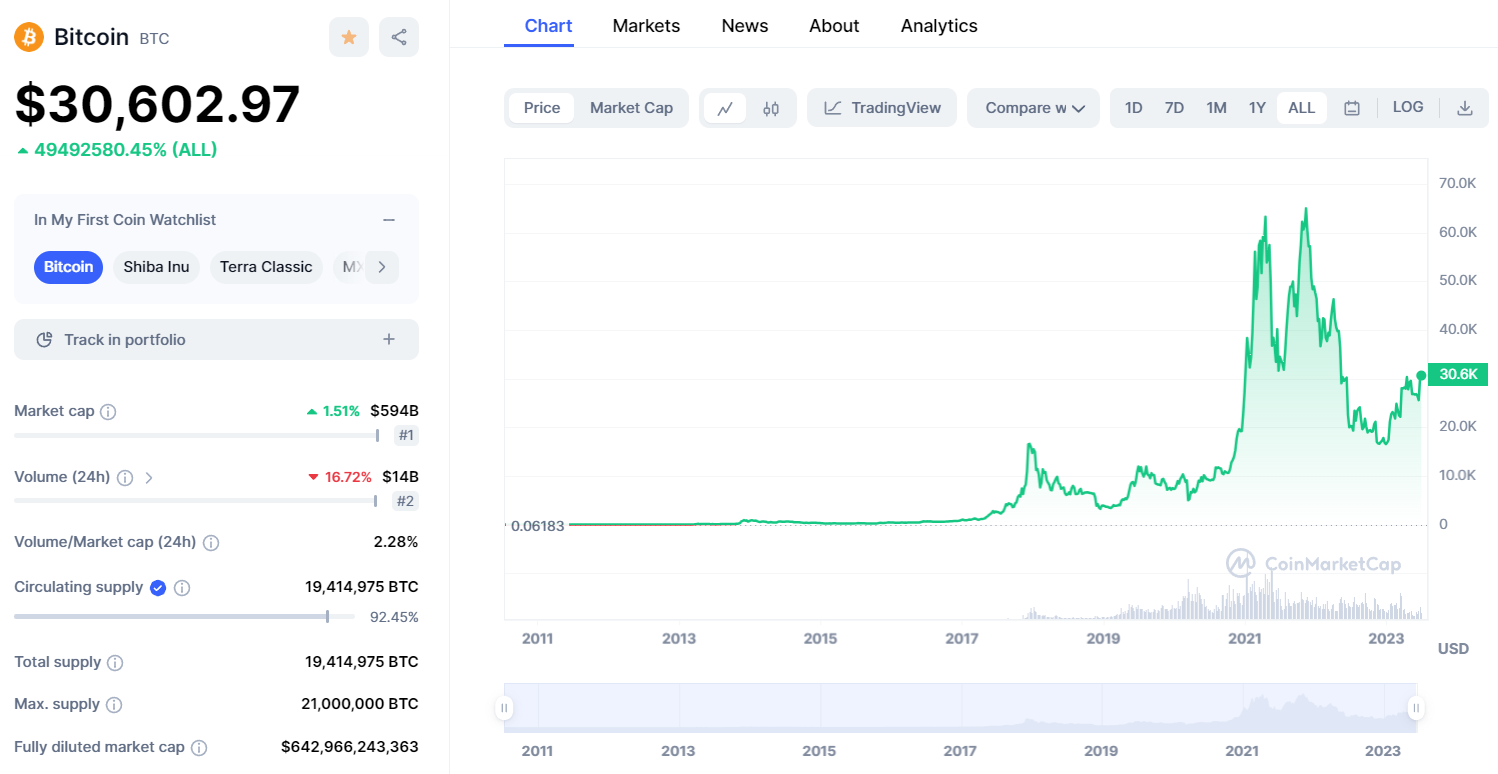Click the 0.06183 starting price label
Image resolution: width=1498 pixels, height=774 pixels.
538,525
